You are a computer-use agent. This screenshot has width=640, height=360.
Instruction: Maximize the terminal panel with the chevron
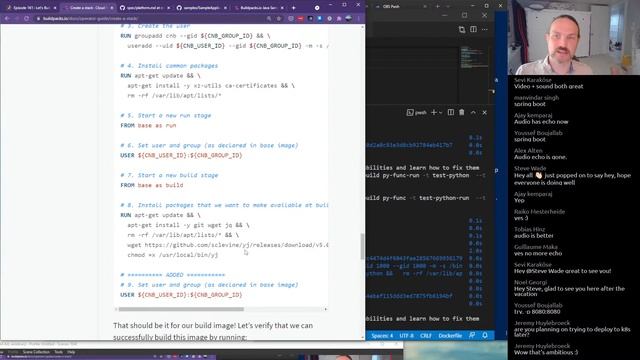click(x=473, y=112)
